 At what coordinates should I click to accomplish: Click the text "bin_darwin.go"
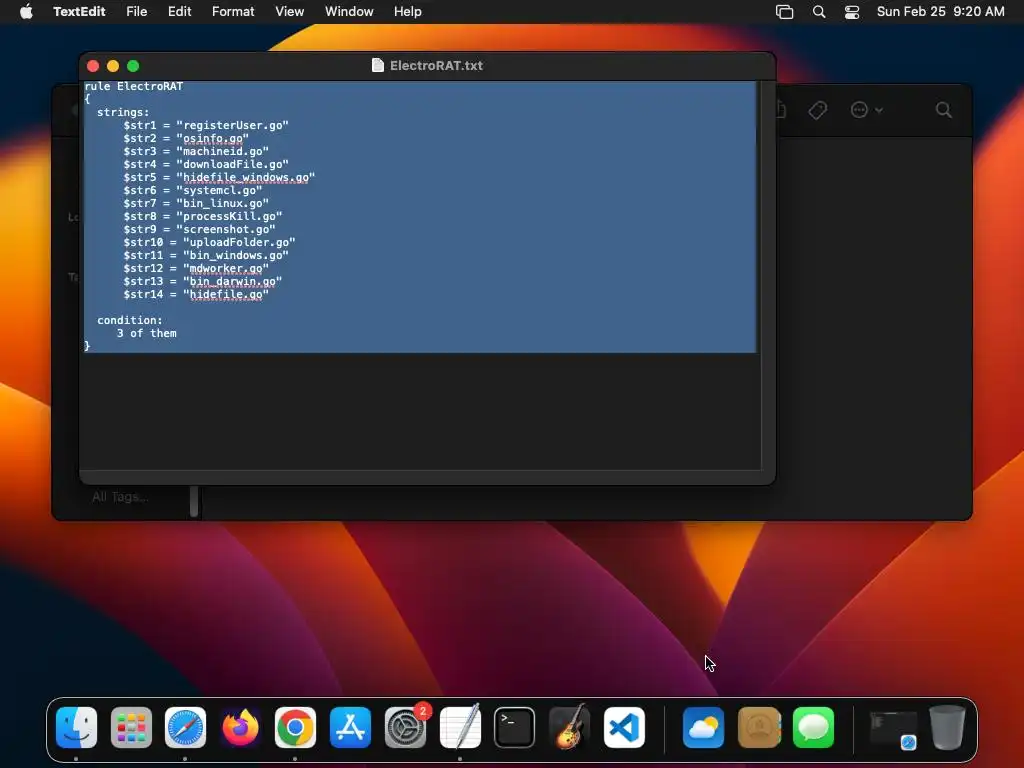tap(232, 281)
